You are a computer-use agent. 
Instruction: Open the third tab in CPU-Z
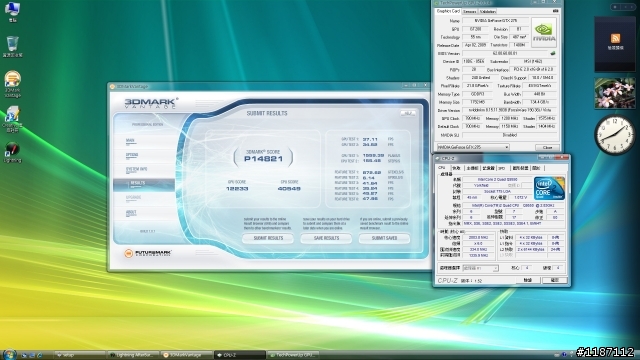click(x=472, y=168)
